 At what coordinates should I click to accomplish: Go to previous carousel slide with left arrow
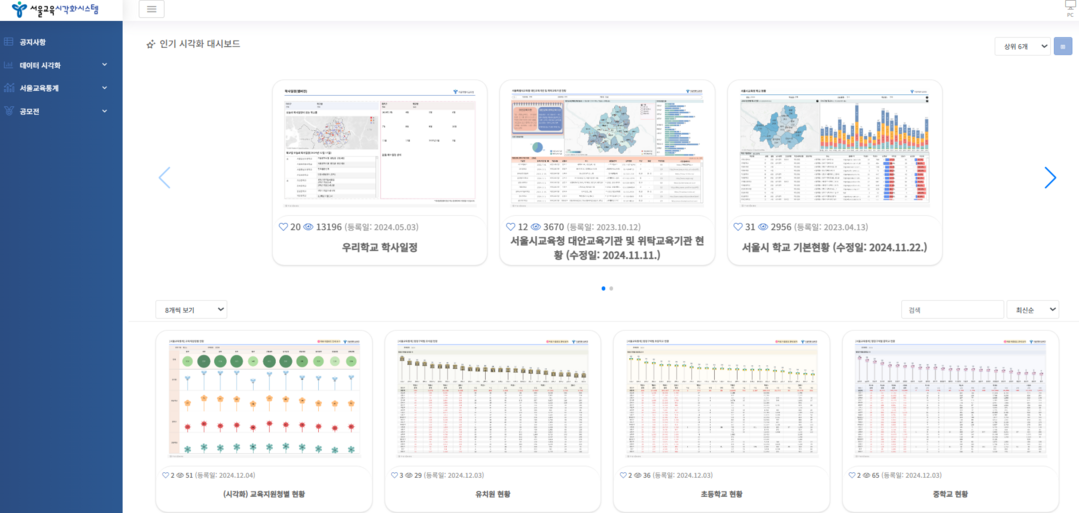(x=164, y=178)
